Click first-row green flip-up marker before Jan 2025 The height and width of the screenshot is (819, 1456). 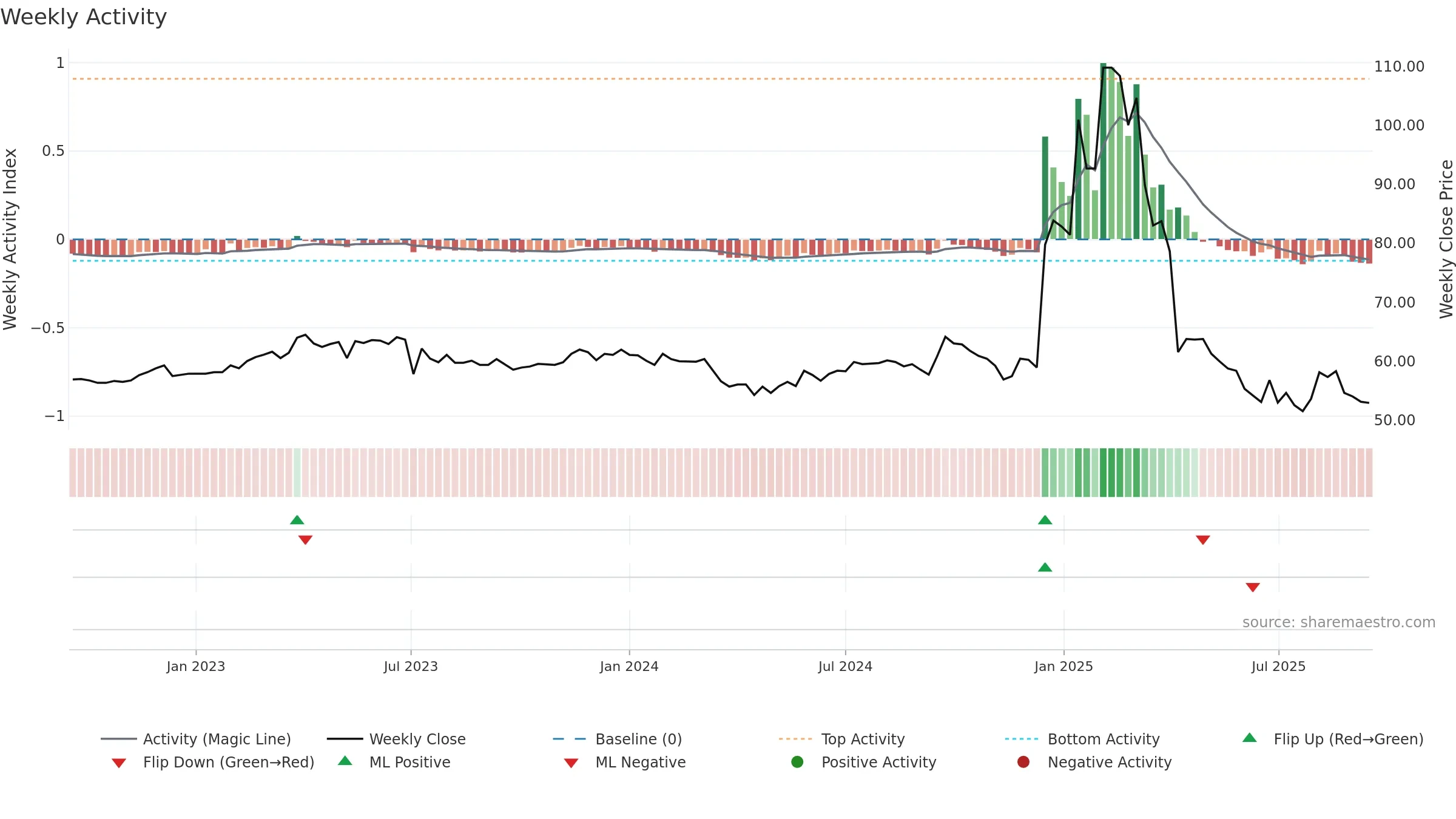click(1045, 520)
